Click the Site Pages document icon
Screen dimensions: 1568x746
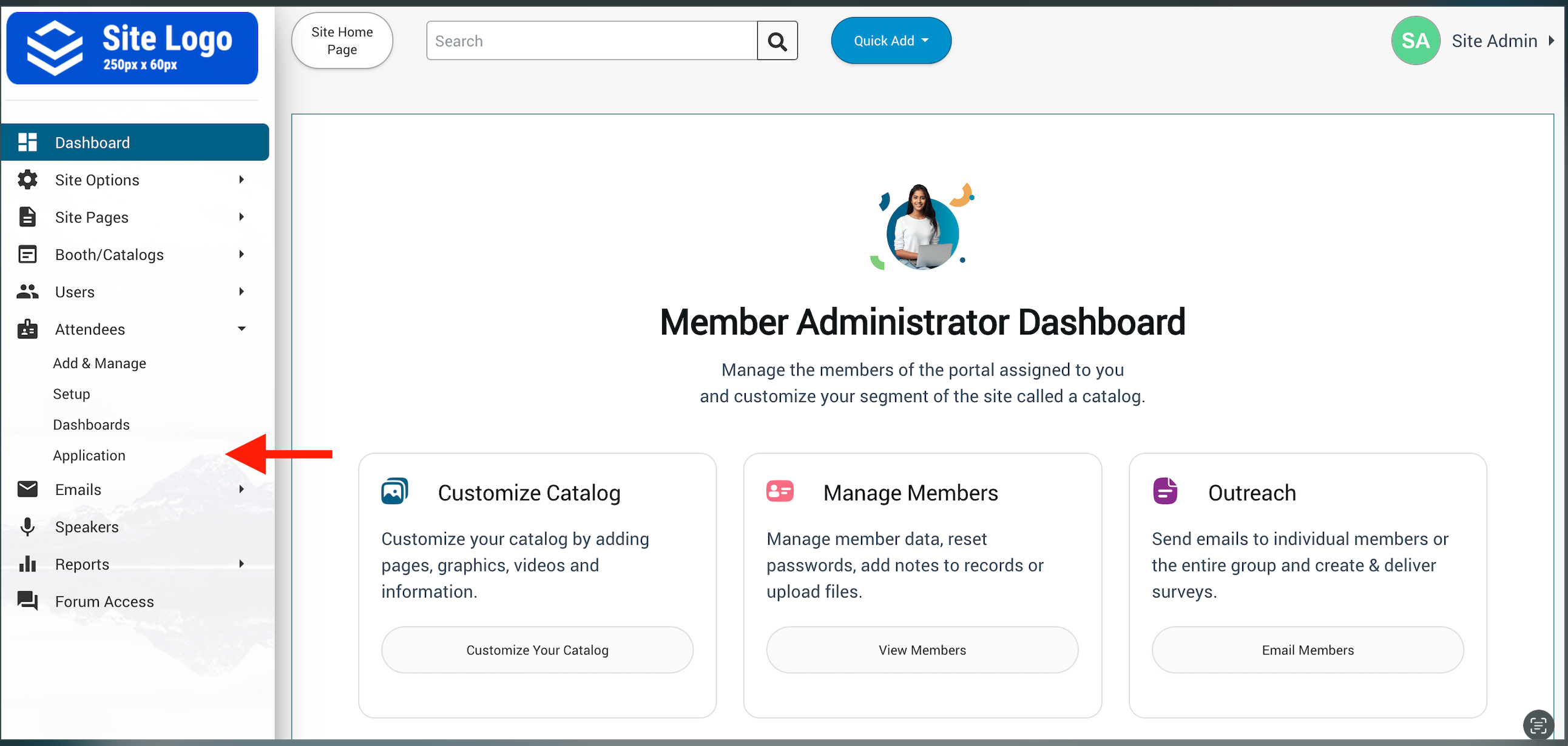(27, 217)
